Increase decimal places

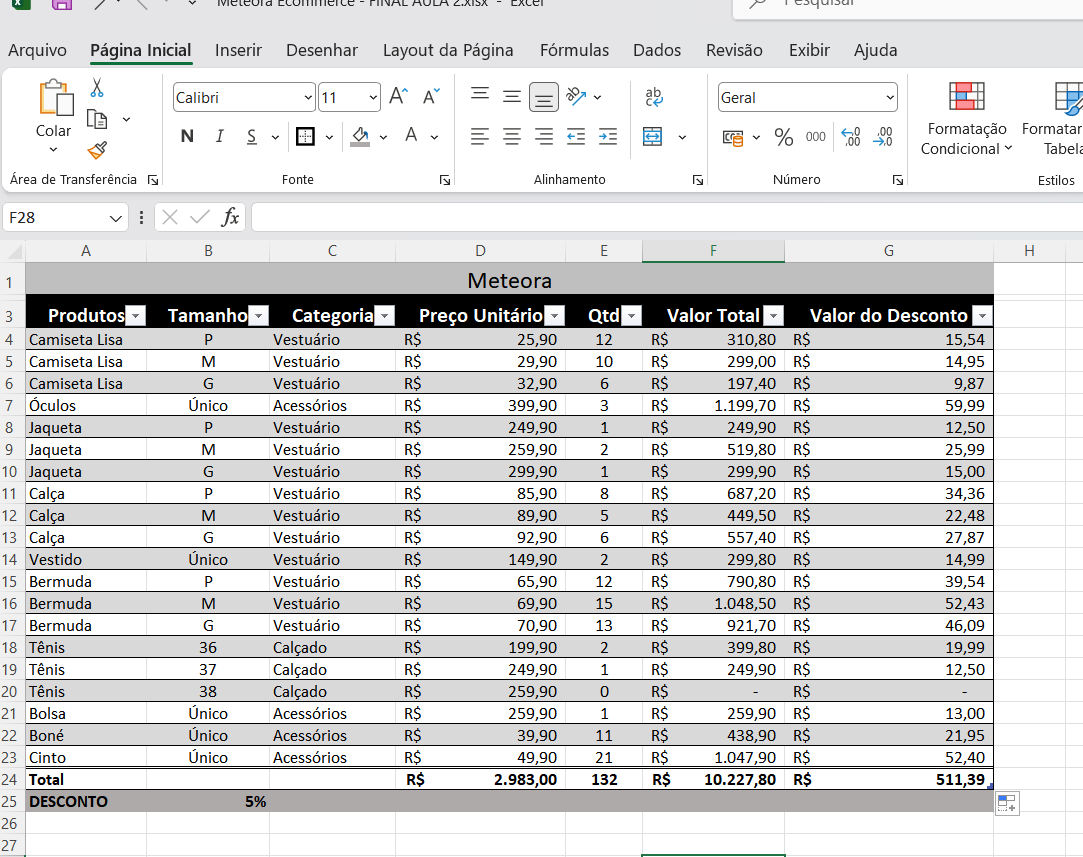(851, 137)
